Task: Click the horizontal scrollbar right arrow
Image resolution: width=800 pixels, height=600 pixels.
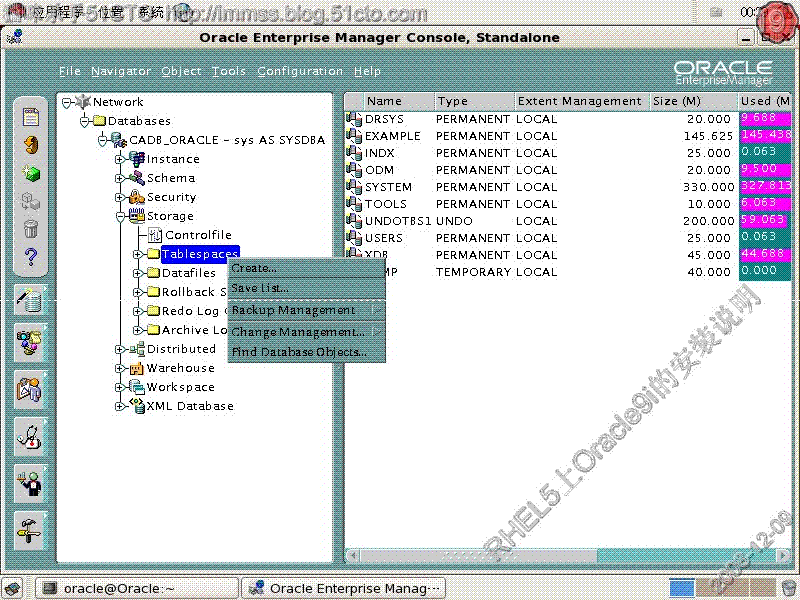Action: tap(783, 555)
